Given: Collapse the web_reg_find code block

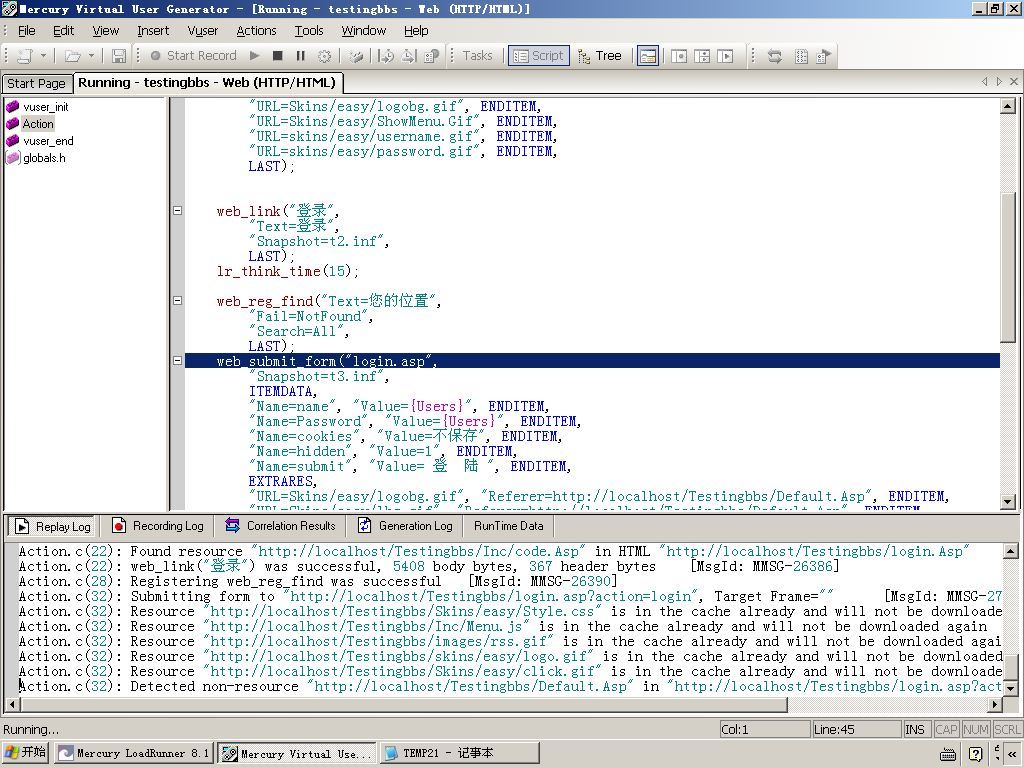Looking at the screenshot, I should tap(177, 301).
